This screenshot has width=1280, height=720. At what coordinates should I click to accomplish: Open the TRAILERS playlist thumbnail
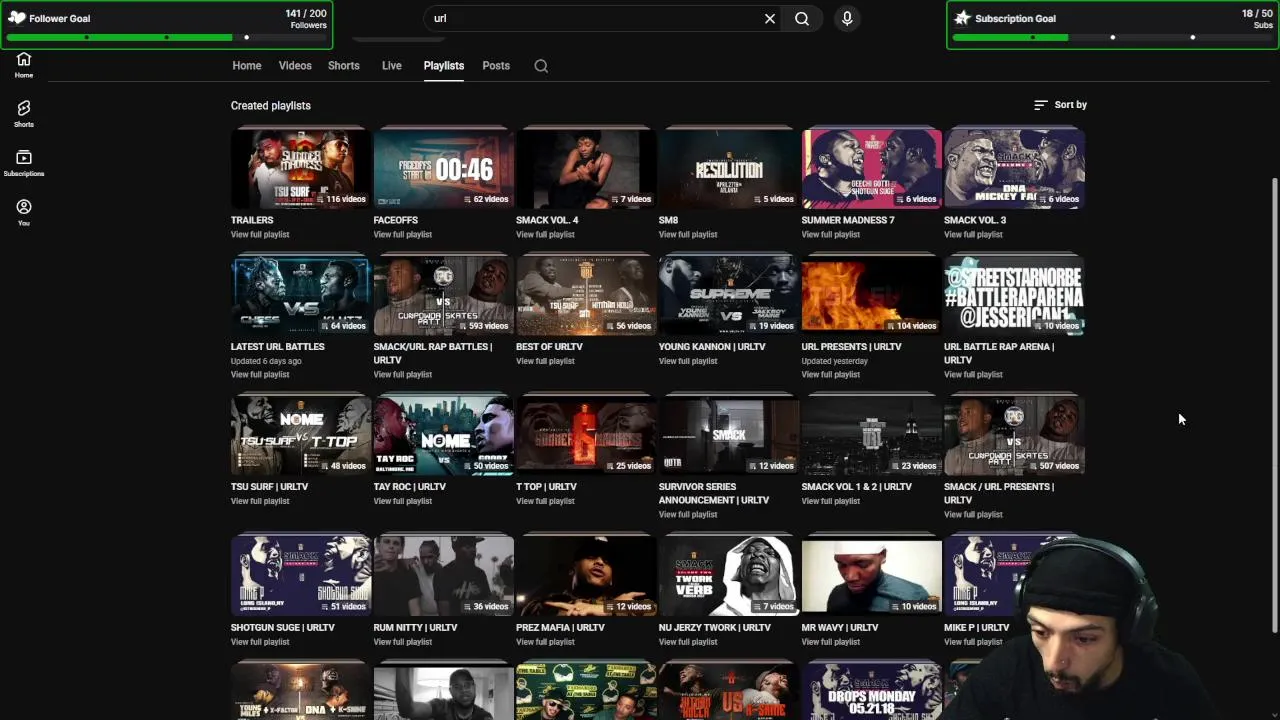tap(301, 168)
